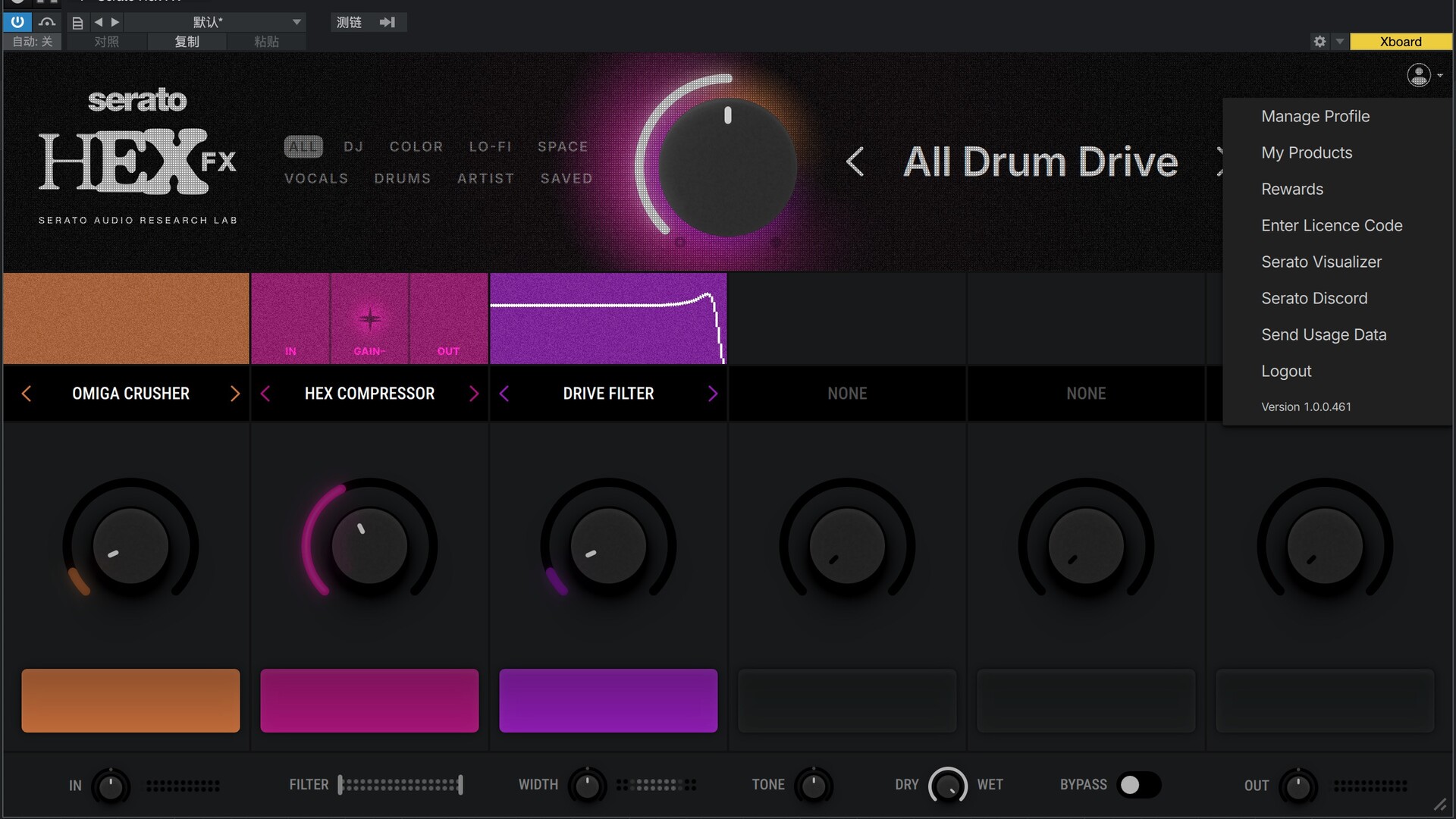The image size is (1456, 819).
Task: Open OMIGA CRUSHER effect selector
Action: 130,394
